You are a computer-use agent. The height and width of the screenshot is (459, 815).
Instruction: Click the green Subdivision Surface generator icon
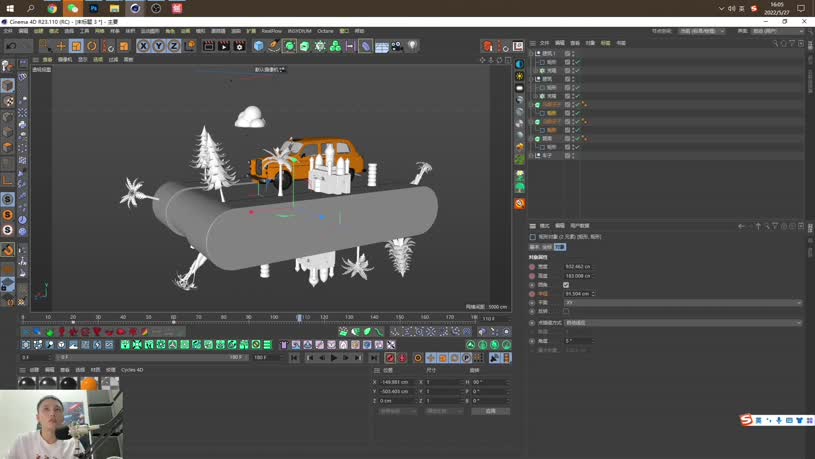click(290, 46)
